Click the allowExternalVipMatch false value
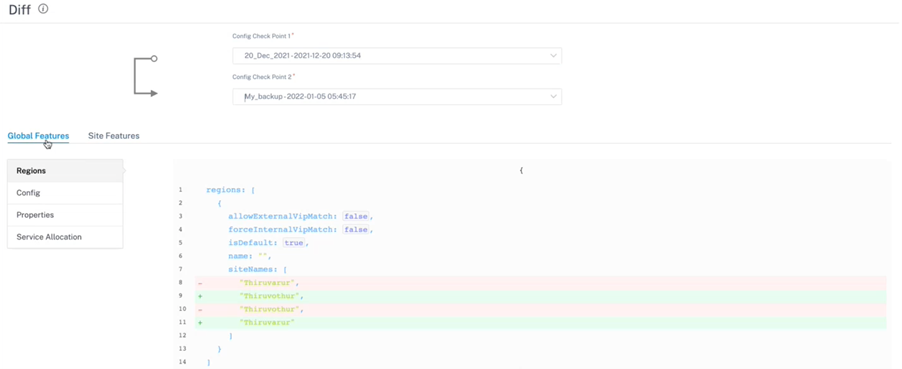Viewport: 902px width, 369px height. click(x=356, y=216)
